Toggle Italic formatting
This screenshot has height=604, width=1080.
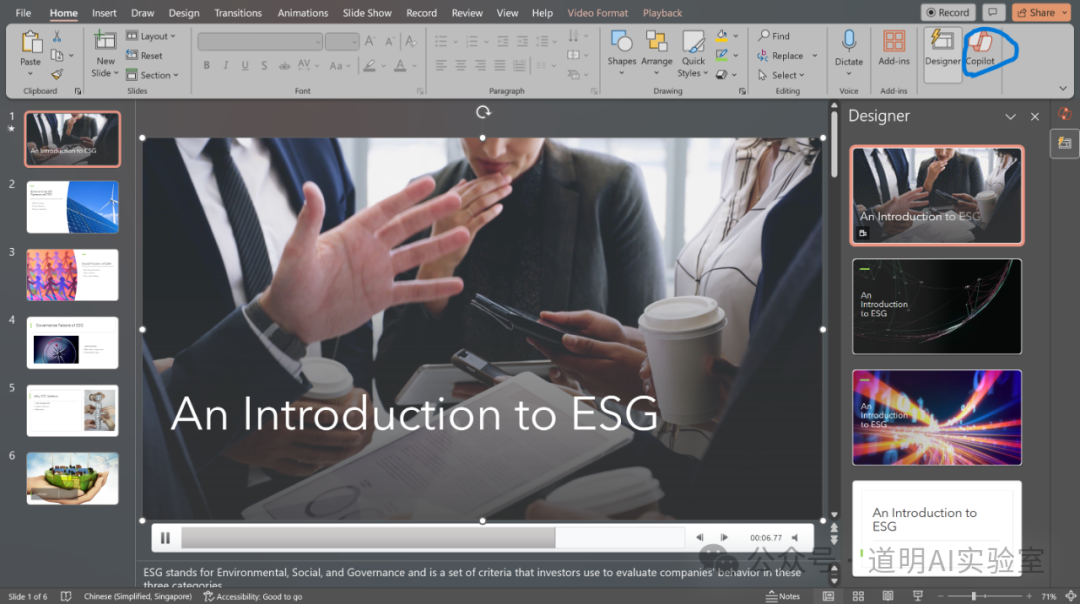click(226, 66)
